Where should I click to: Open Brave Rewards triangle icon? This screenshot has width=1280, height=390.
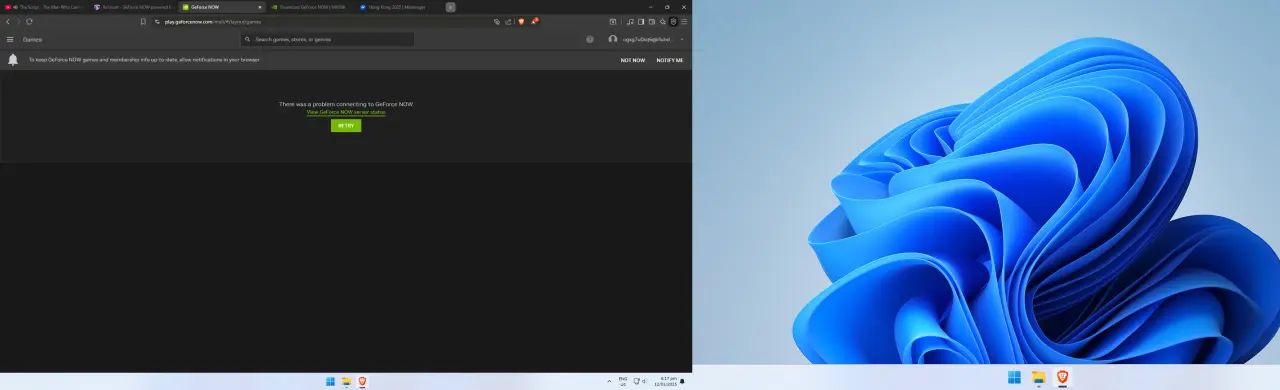[x=534, y=21]
